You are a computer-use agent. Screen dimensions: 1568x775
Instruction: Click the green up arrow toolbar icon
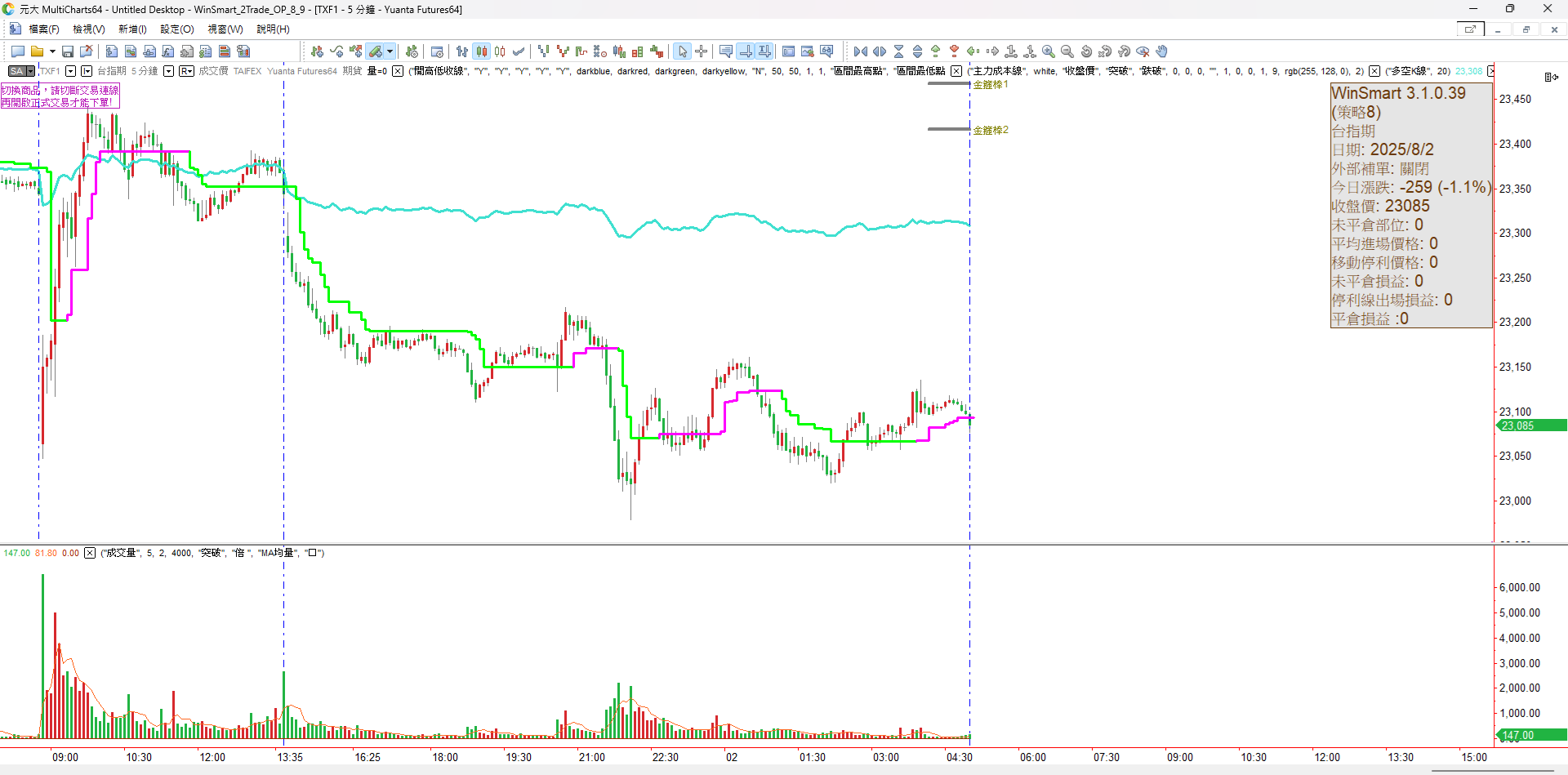pyautogui.click(x=935, y=51)
